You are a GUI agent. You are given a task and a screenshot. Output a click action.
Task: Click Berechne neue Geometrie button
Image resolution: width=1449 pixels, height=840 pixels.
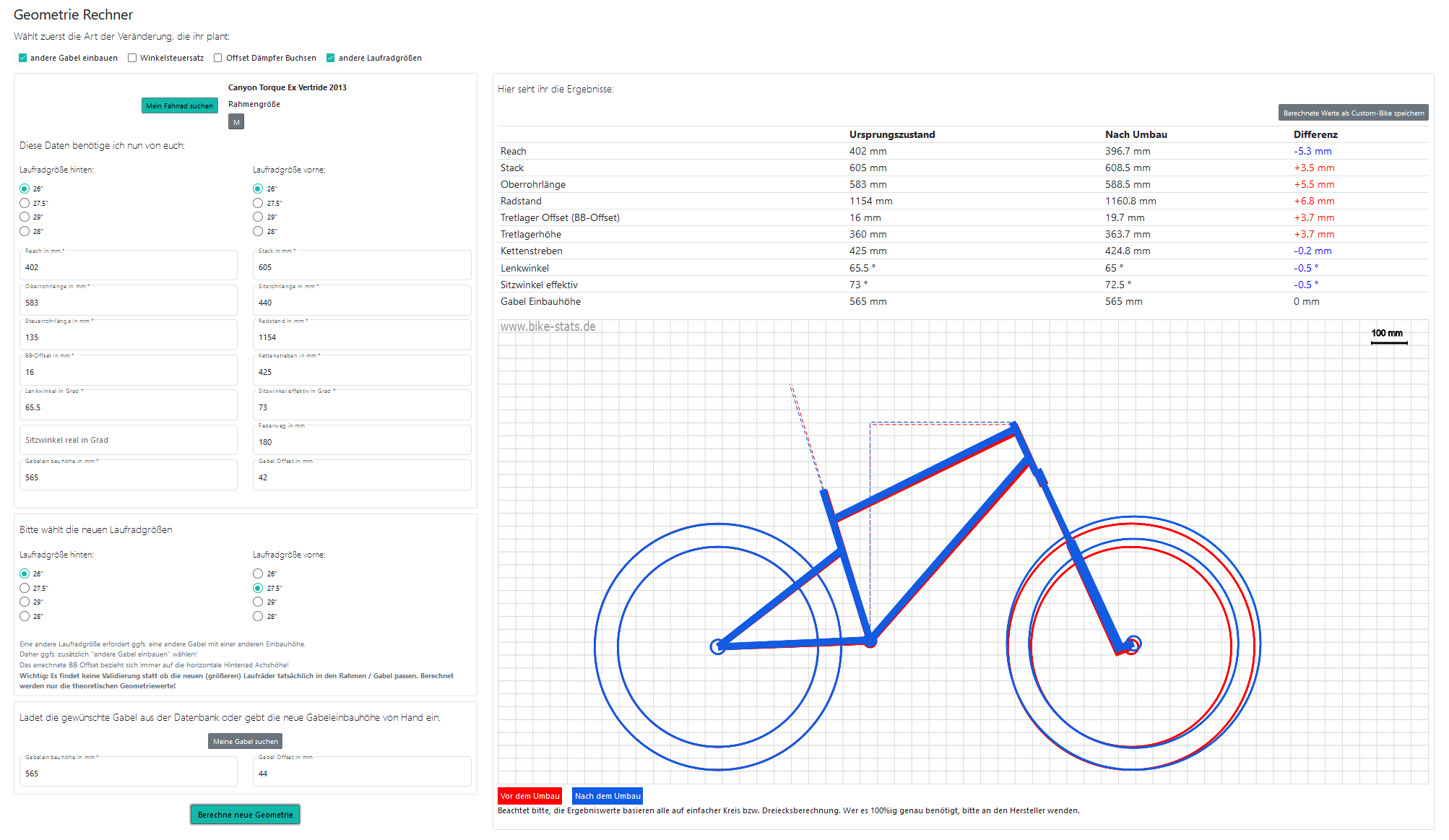[245, 815]
